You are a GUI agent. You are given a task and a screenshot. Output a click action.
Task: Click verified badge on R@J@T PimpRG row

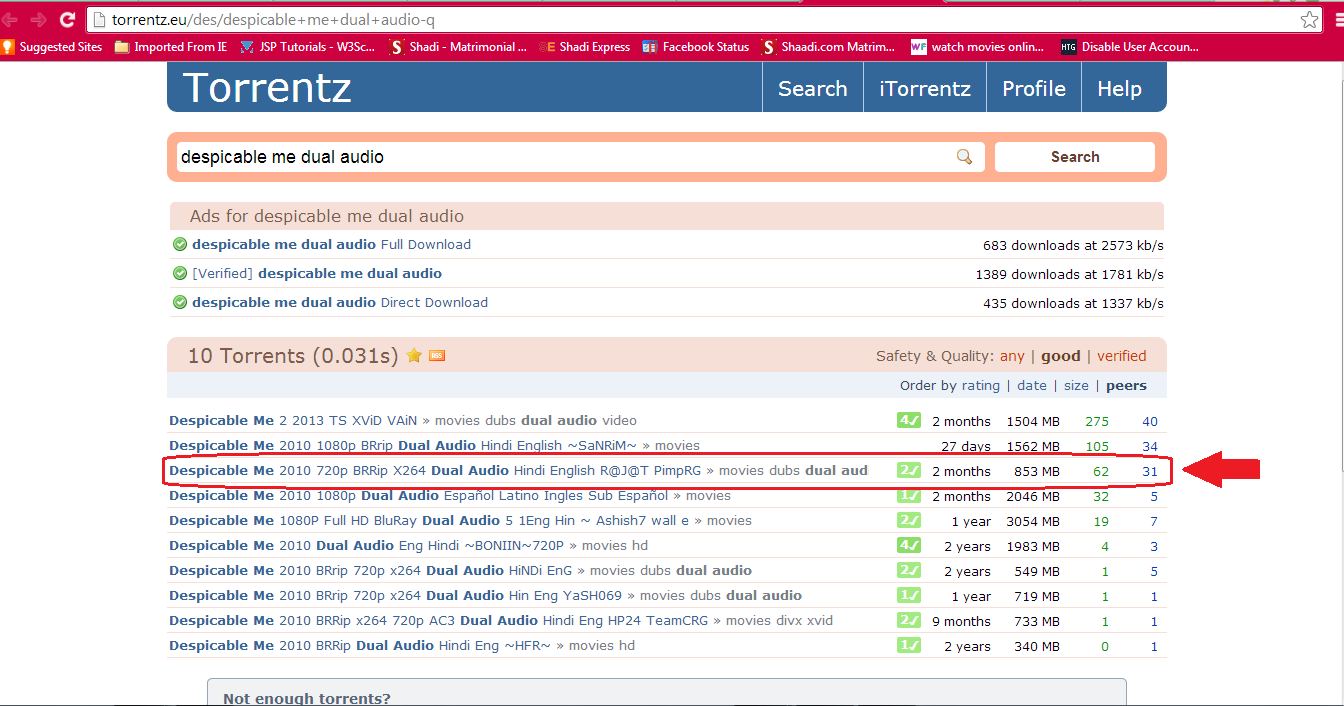pos(909,470)
